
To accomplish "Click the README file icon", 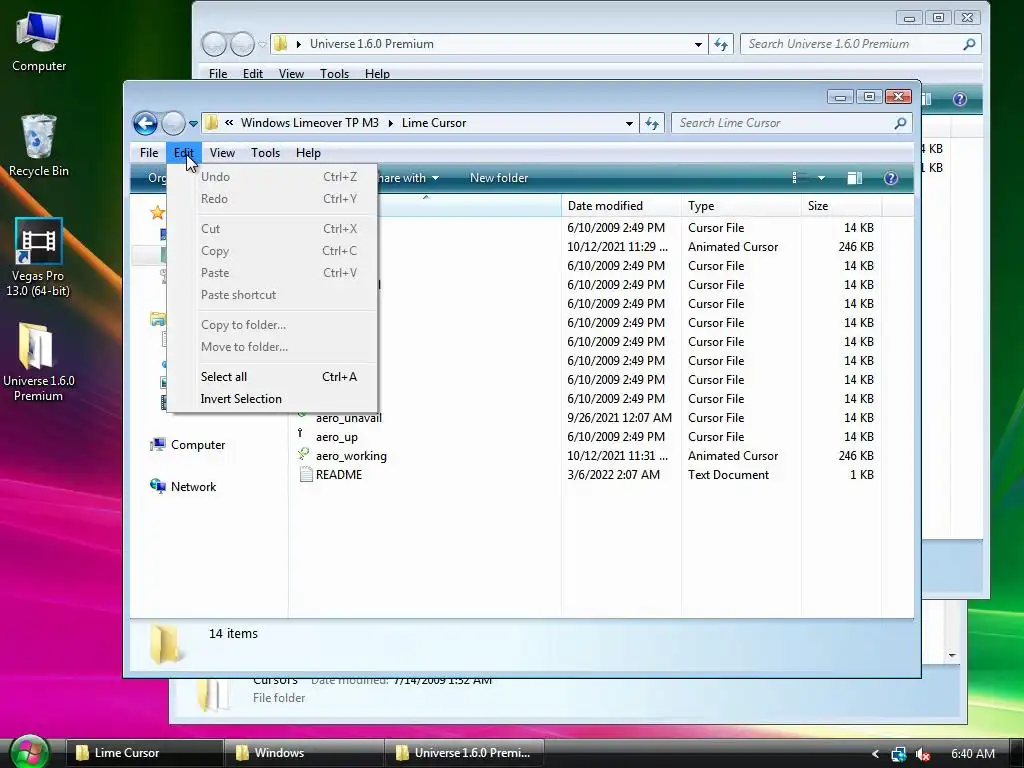I will coord(304,475).
